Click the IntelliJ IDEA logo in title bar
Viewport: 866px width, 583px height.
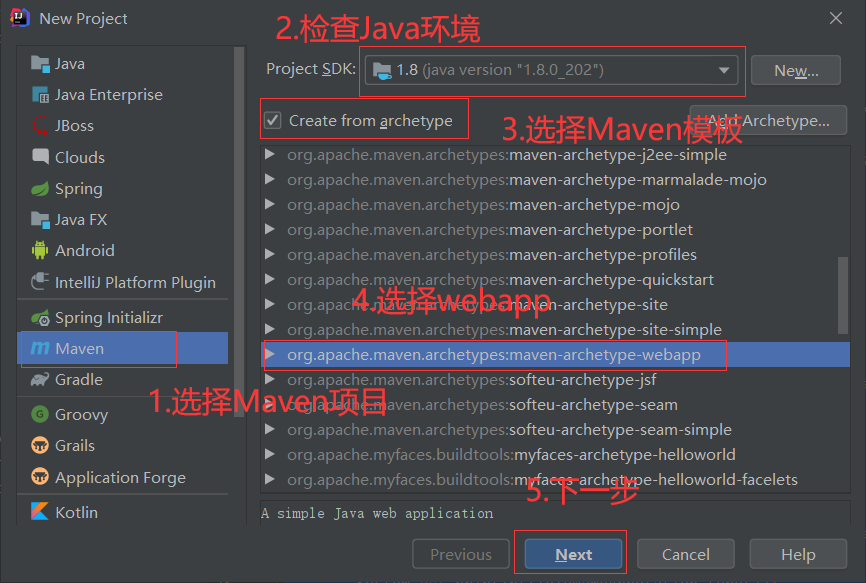tap(20, 18)
